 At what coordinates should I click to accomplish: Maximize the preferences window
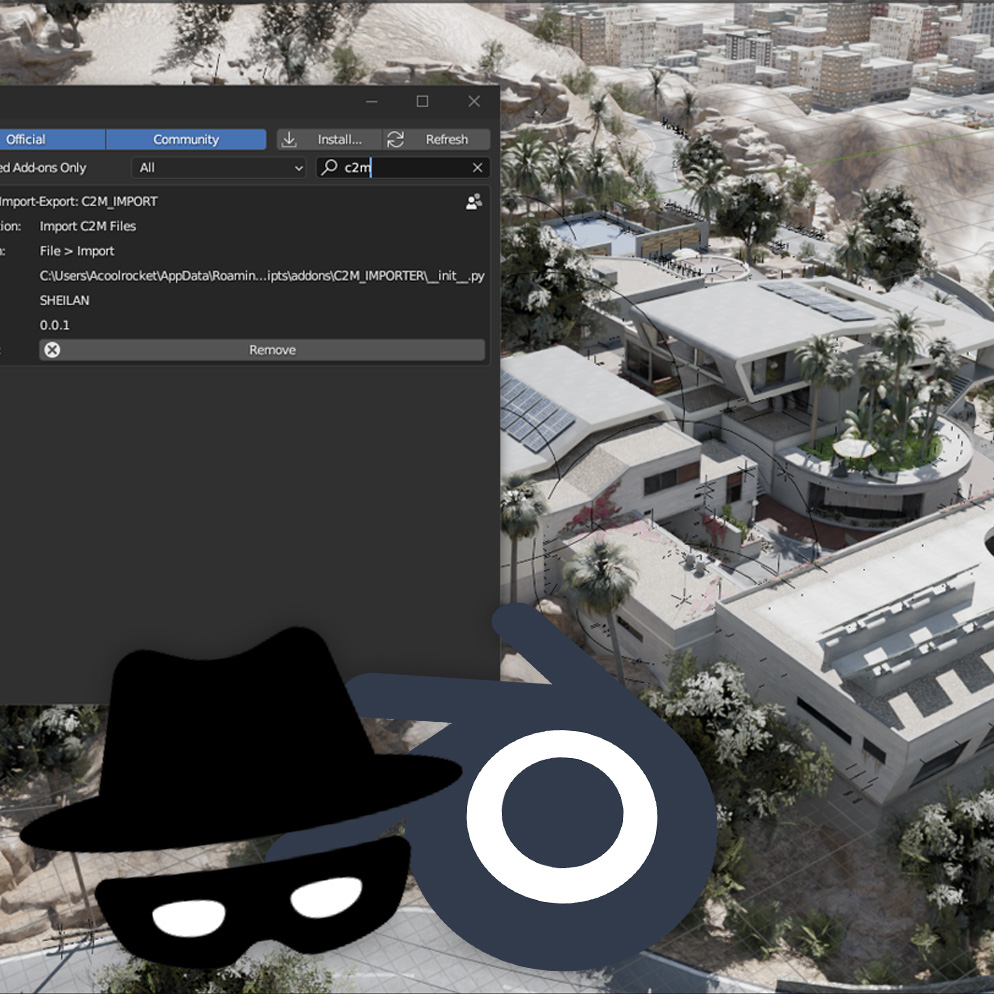click(422, 101)
